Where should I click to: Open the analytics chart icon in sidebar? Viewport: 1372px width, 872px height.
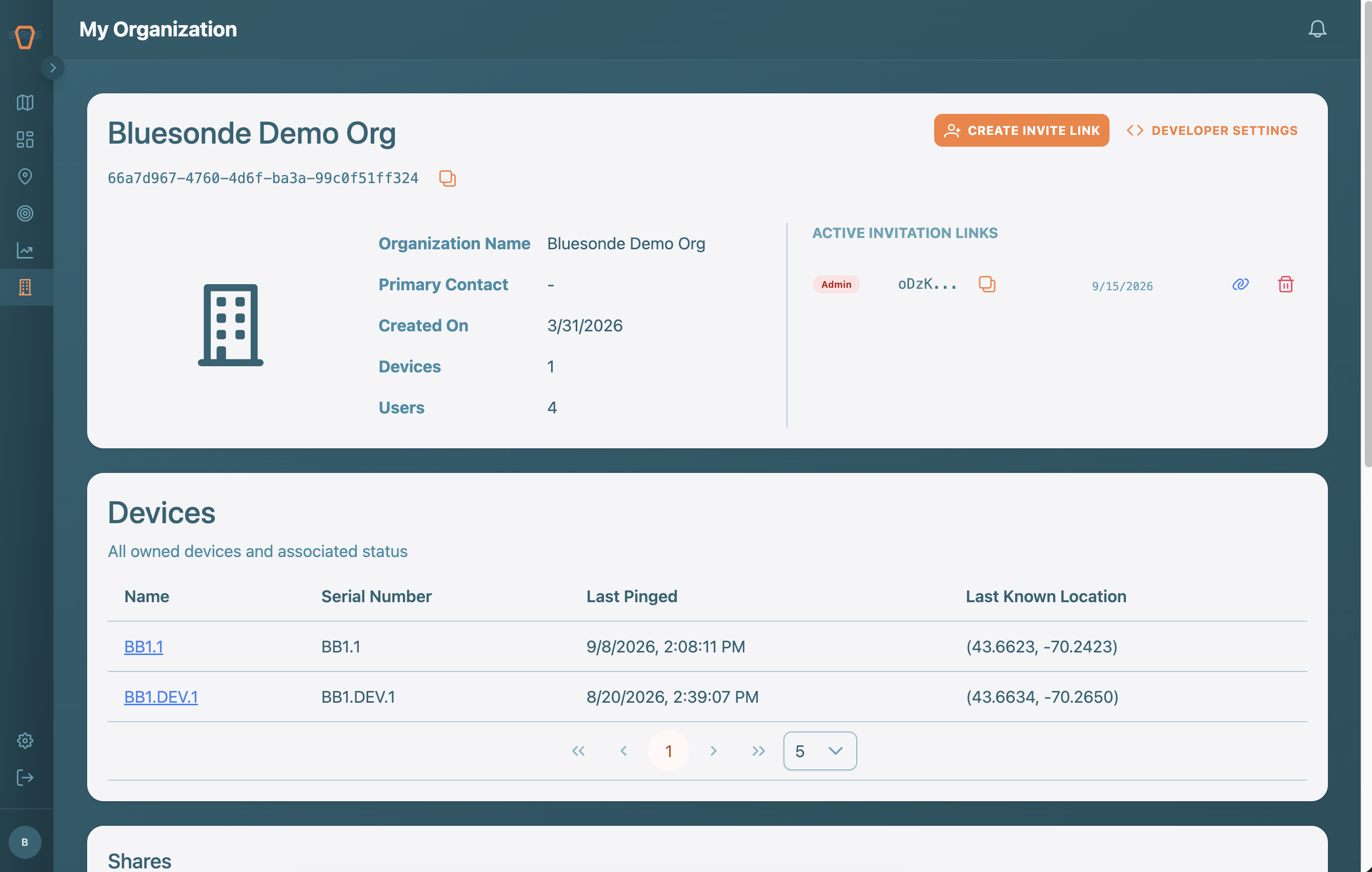(x=25, y=250)
